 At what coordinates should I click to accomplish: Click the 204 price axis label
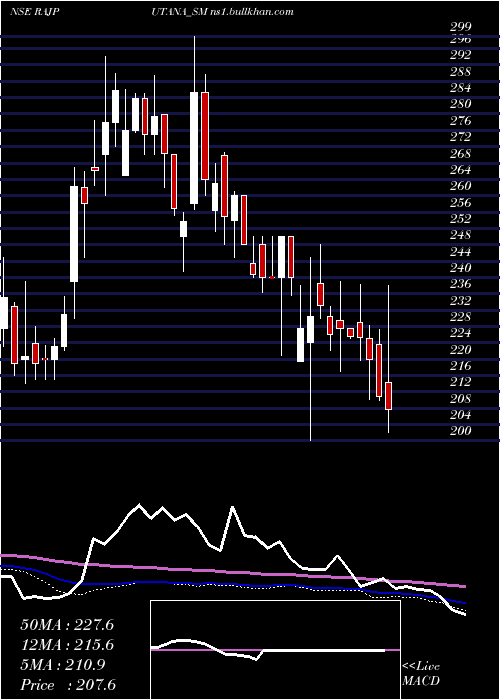[461, 415]
